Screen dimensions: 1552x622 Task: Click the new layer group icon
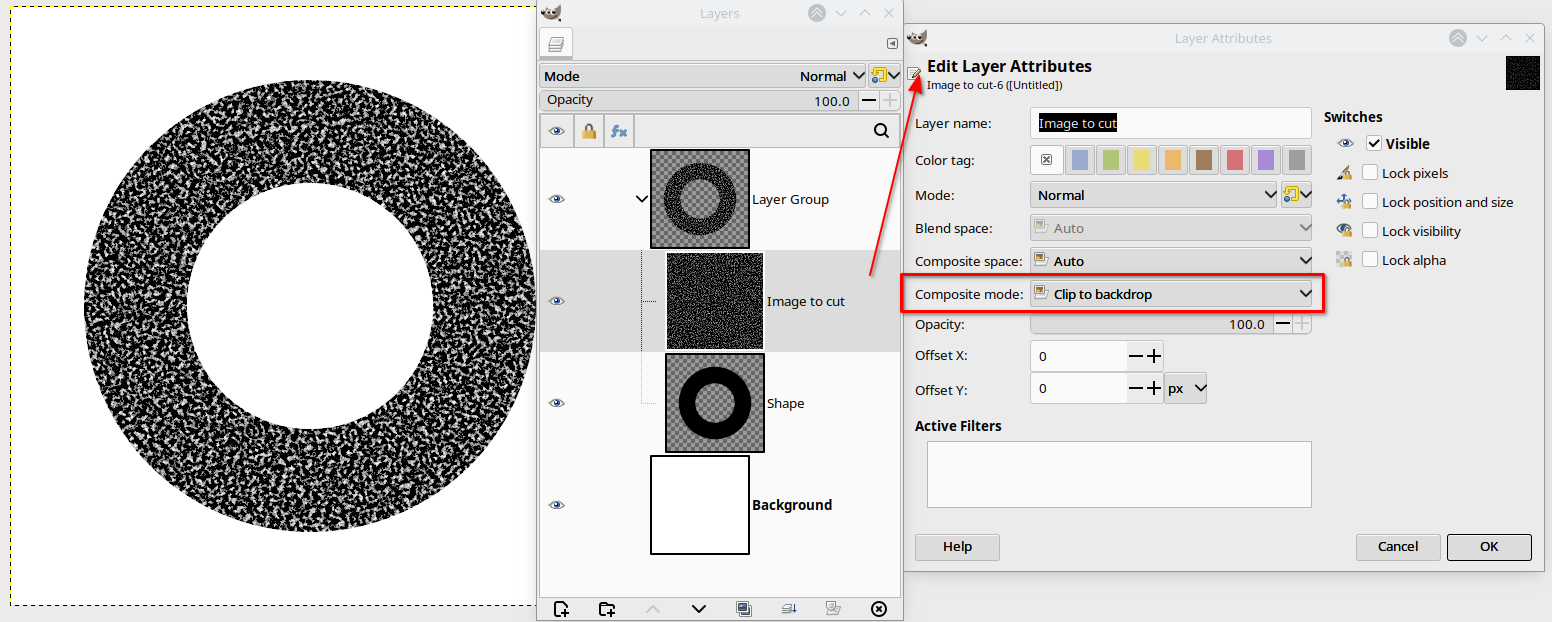point(606,609)
